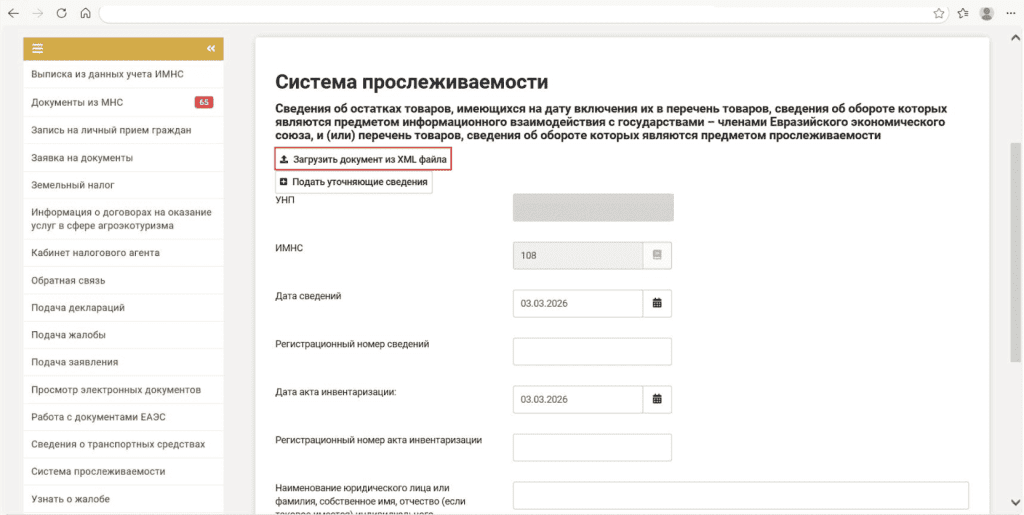
Task: Open the browser home page icon
Action: (85, 13)
